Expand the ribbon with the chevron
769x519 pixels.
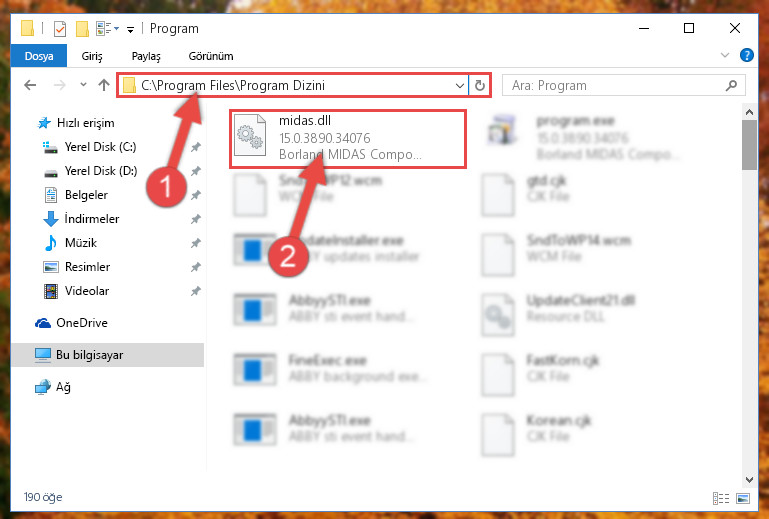click(724, 55)
